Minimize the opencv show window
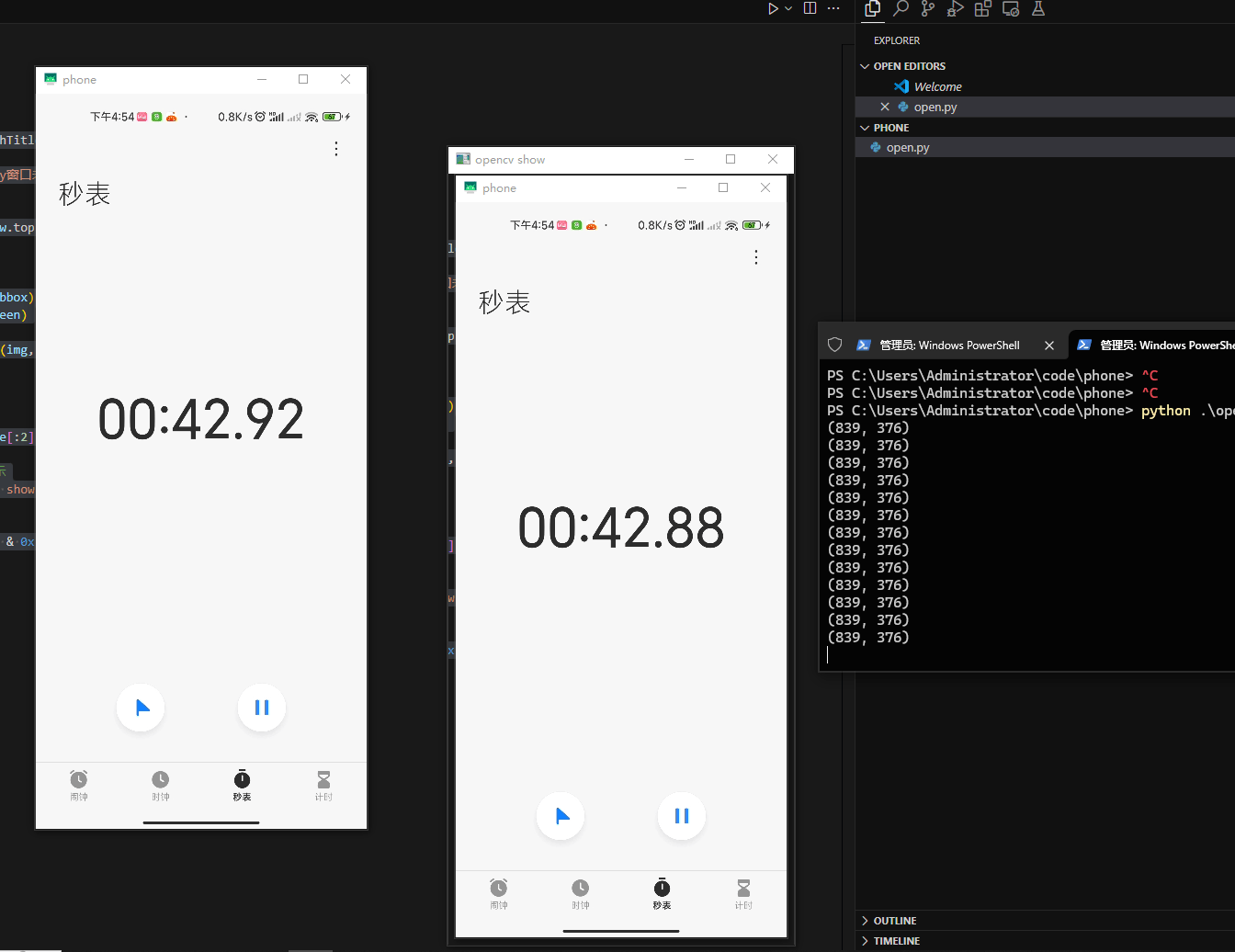The height and width of the screenshot is (952, 1235). tap(689, 160)
